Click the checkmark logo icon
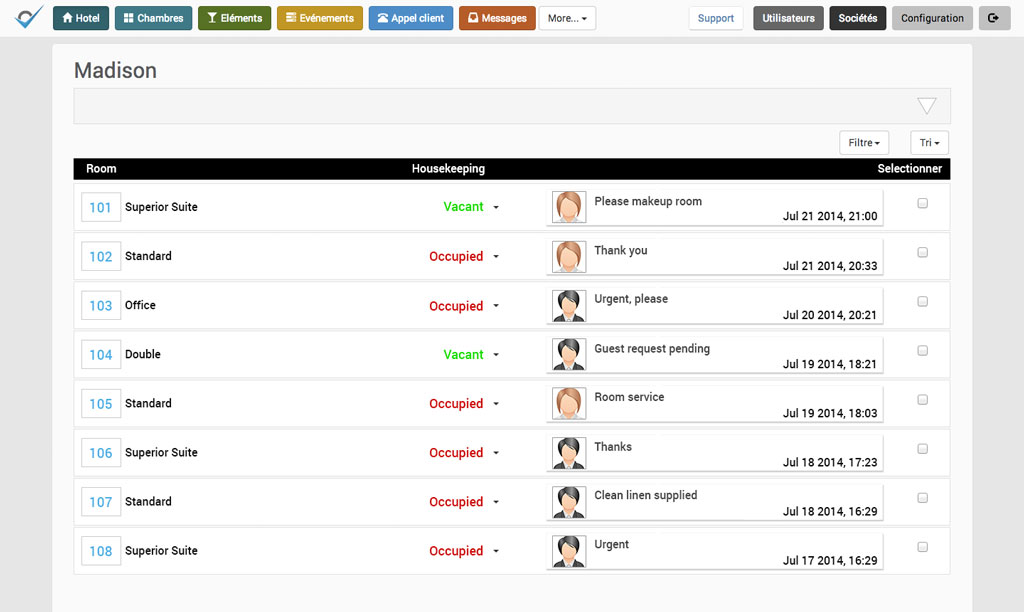The height and width of the screenshot is (612, 1024). pos(29,18)
